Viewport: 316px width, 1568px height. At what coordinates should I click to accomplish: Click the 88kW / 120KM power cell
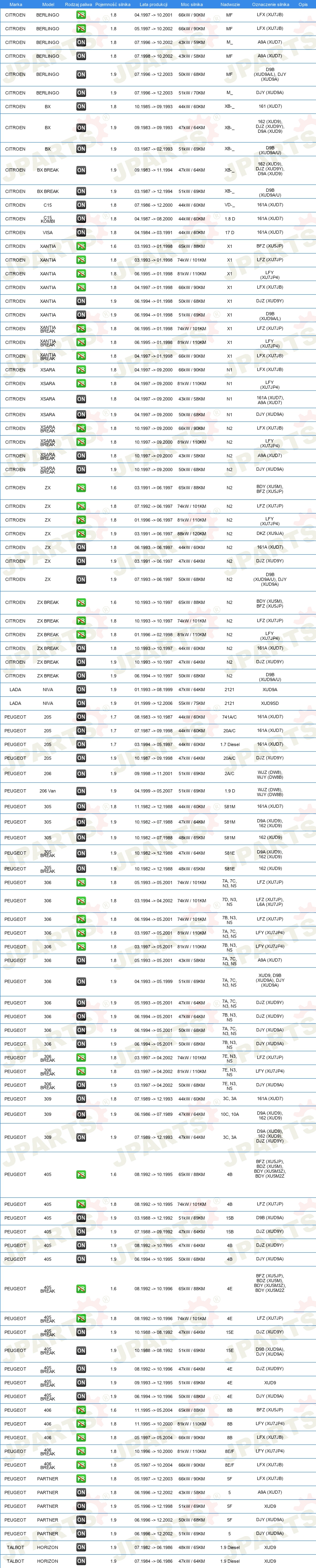[192, 534]
